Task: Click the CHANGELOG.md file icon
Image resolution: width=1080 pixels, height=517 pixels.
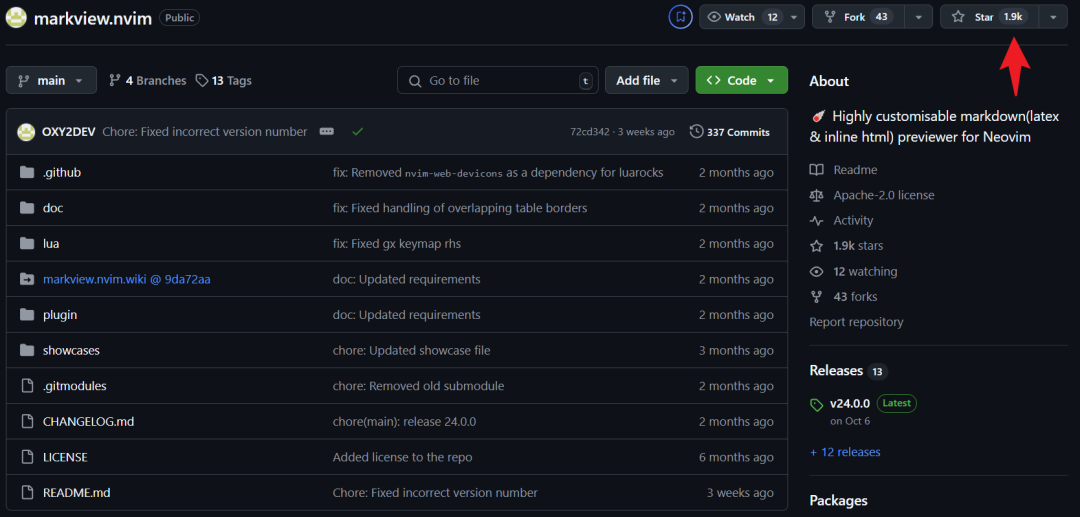Action: (27, 421)
